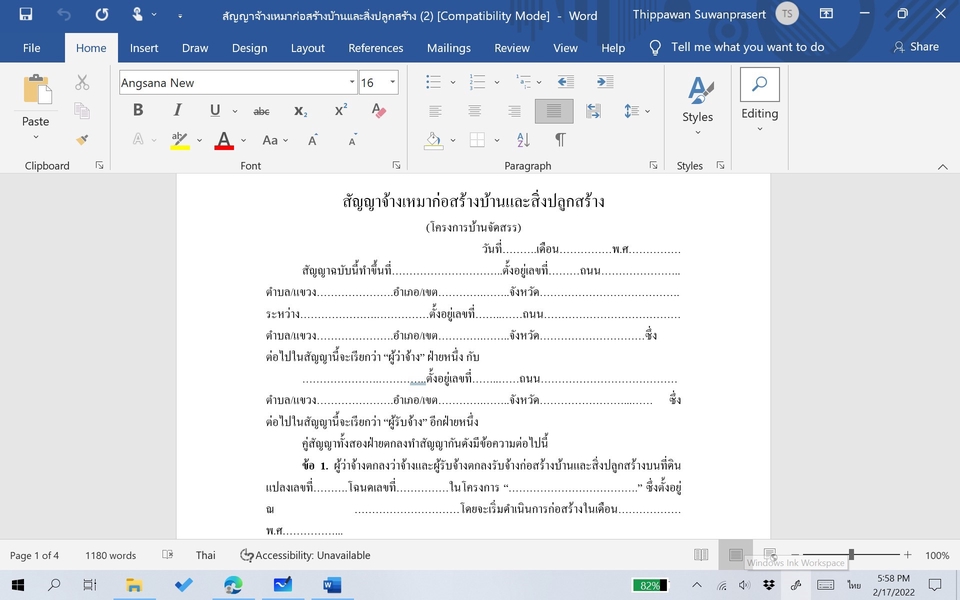The width and height of the screenshot is (960, 600).
Task: Click the Copy icon in Clipboard group
Action: 82,111
